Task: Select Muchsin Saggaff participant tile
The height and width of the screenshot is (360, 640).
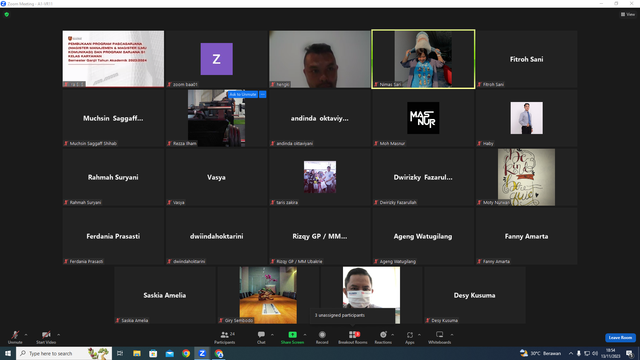Action: pyautogui.click(x=113, y=118)
